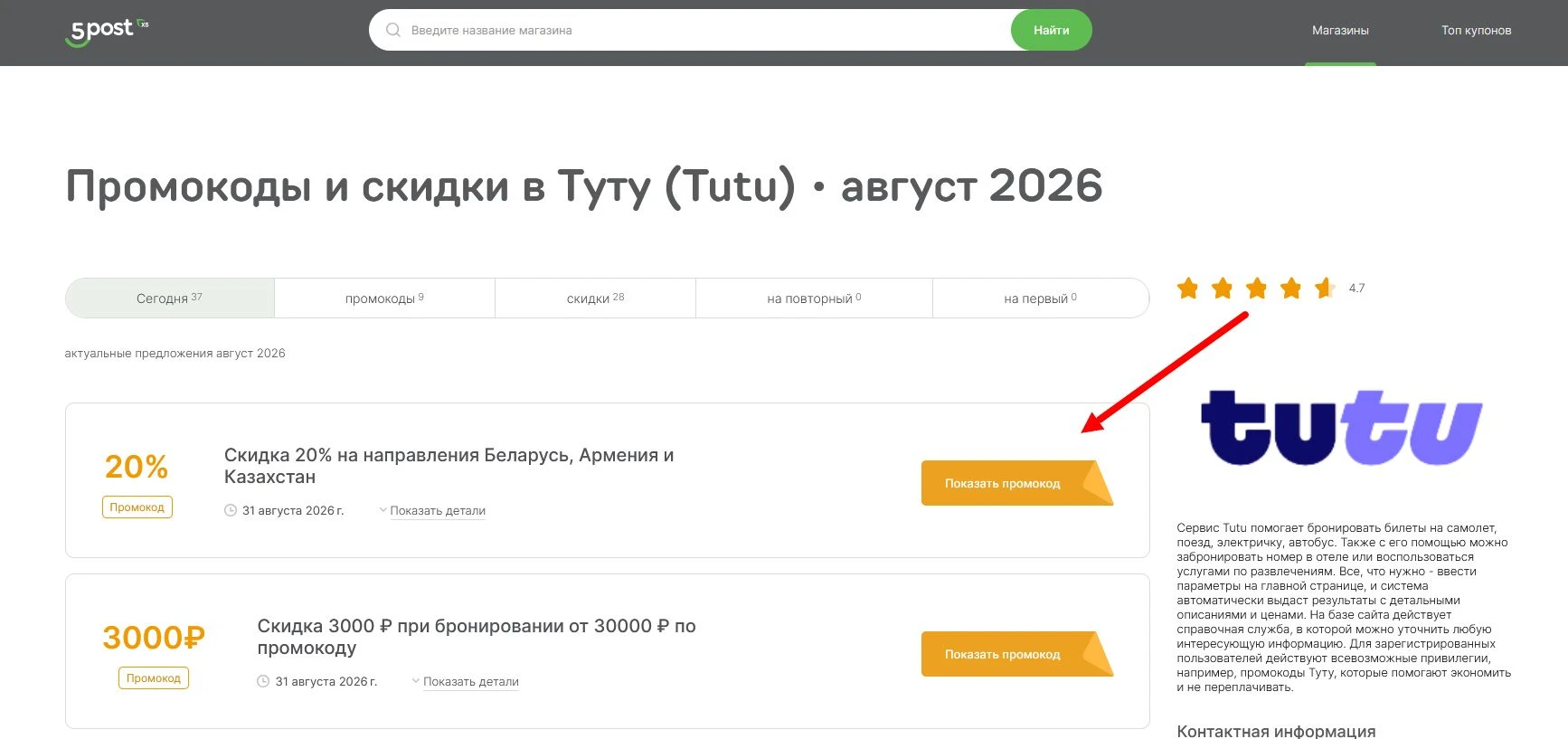Screen dimensions: 1568x739
Task: Select the Сегодня 37 tab
Action: pyautogui.click(x=170, y=298)
